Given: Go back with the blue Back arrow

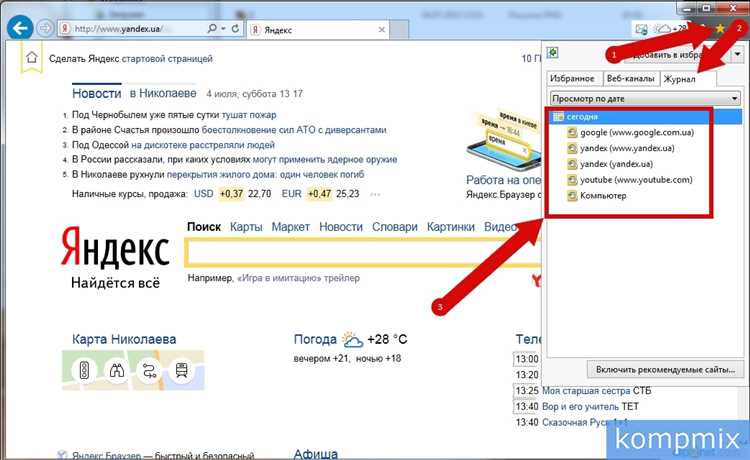Looking at the screenshot, I should point(20,28).
